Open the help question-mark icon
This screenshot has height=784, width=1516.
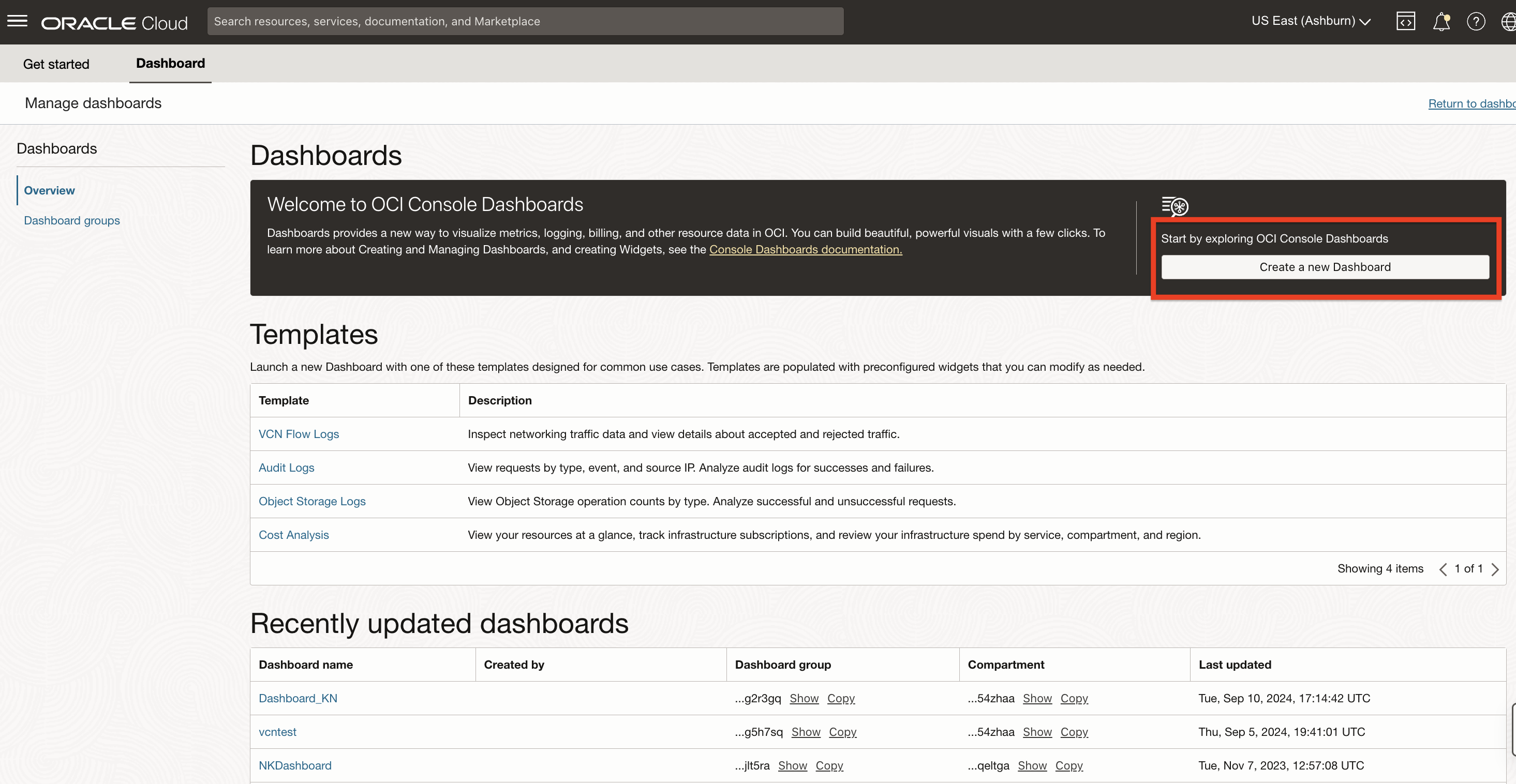(1477, 21)
